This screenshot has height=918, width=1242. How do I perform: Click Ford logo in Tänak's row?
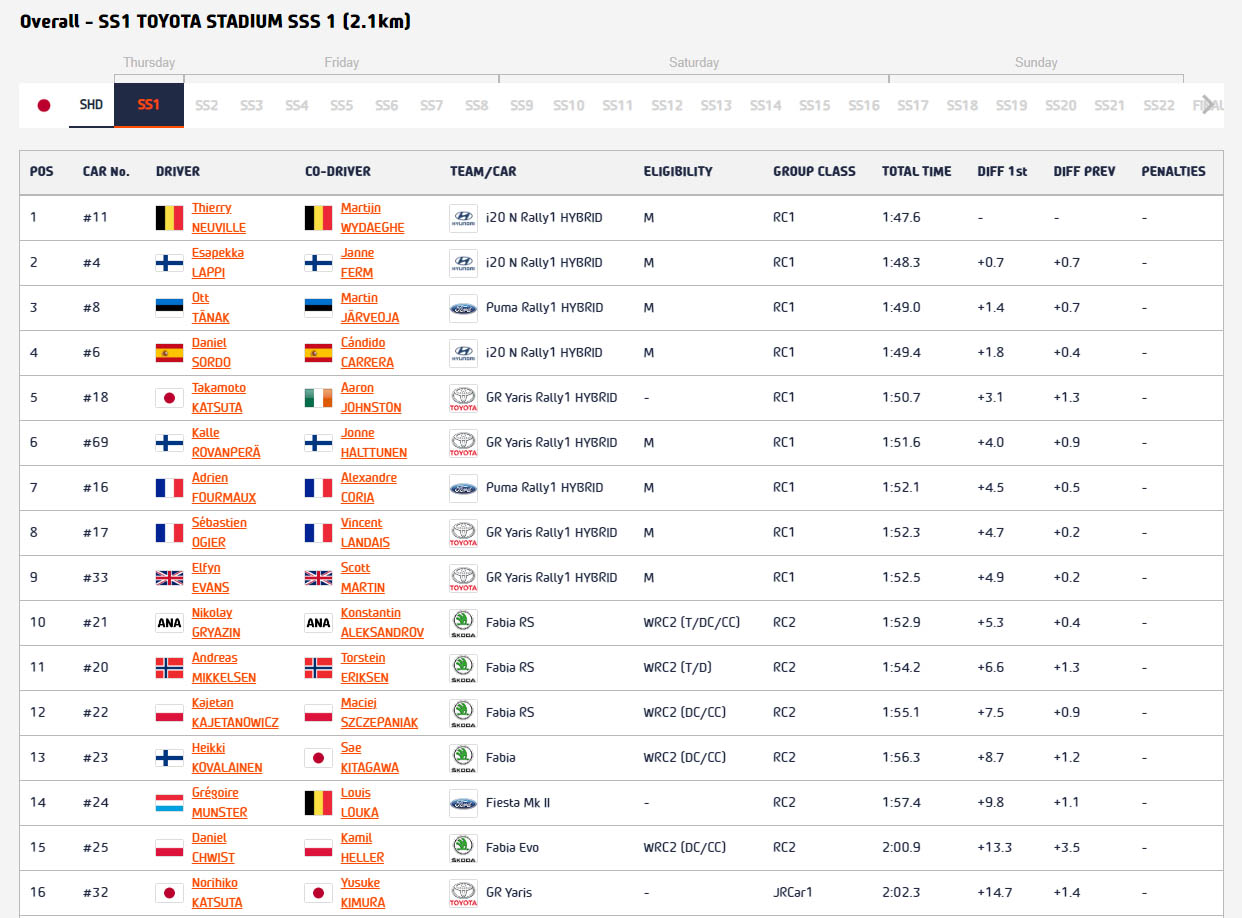[463, 308]
